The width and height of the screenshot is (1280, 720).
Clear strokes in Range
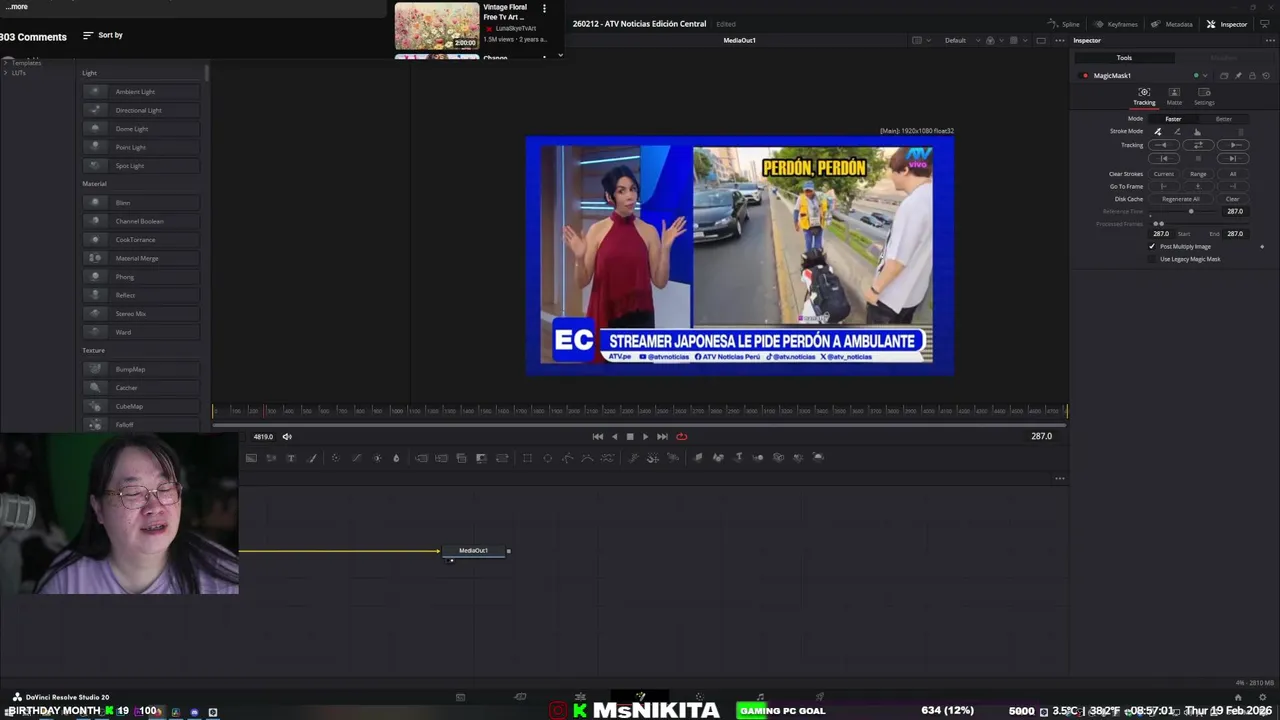pyautogui.click(x=1198, y=174)
